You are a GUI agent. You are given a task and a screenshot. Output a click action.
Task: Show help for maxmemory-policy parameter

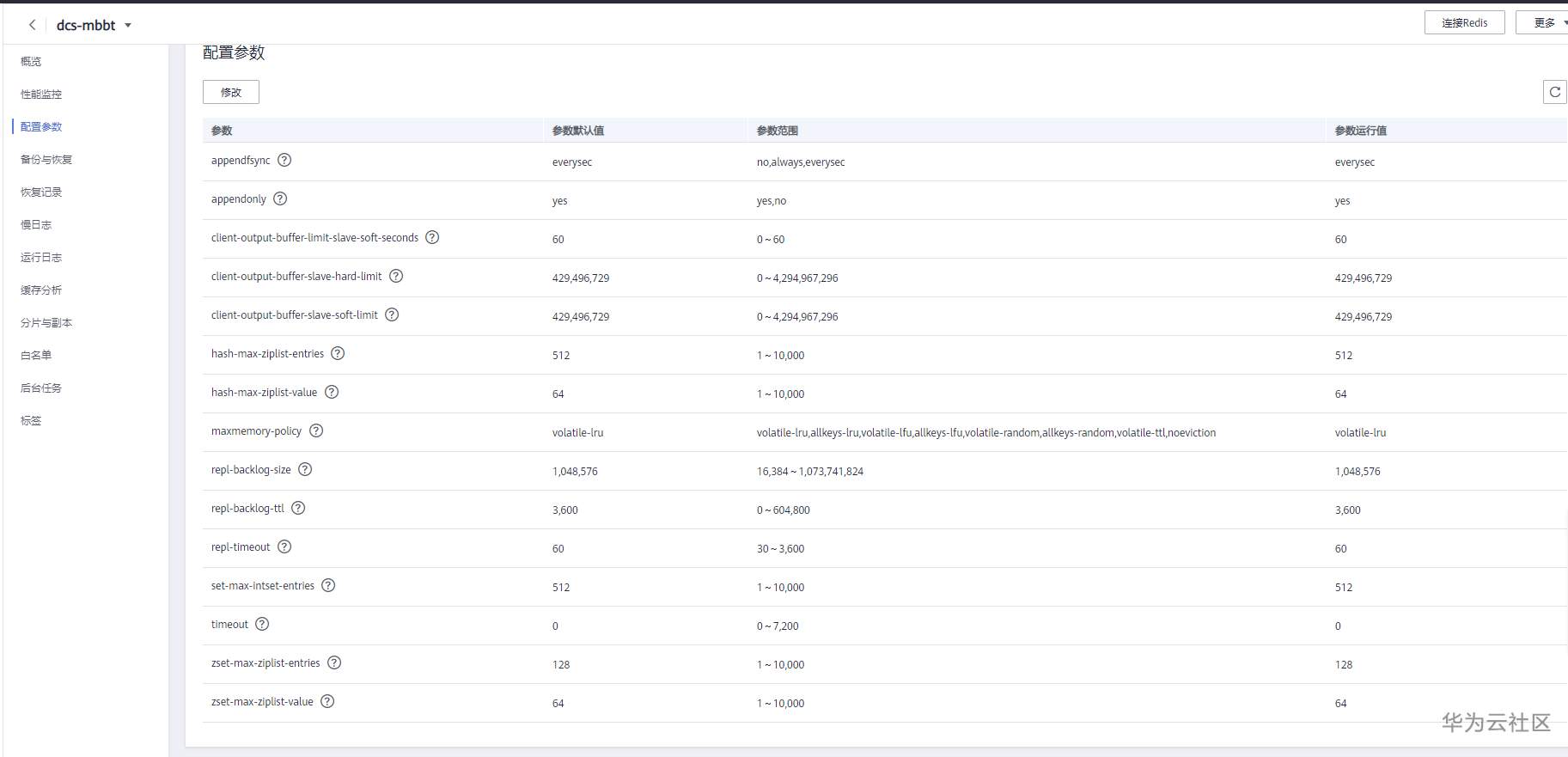[316, 430]
